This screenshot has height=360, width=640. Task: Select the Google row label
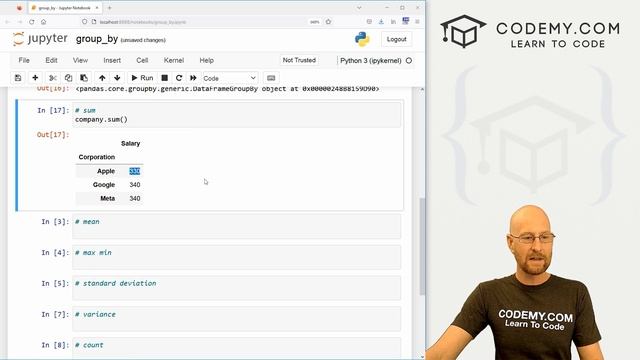pyautogui.click(x=104, y=184)
